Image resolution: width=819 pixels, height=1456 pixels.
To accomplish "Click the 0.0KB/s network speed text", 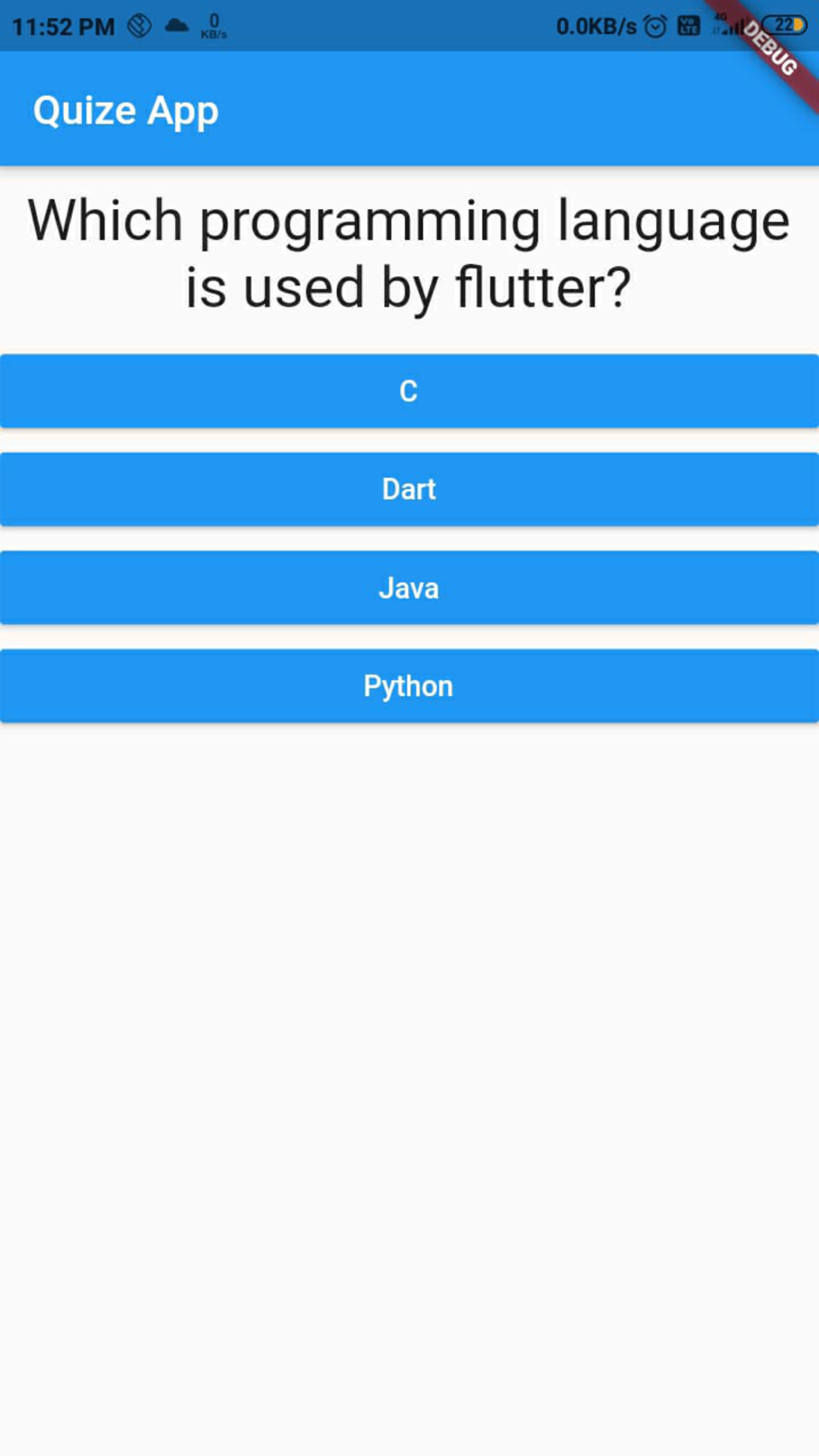I will (x=596, y=27).
